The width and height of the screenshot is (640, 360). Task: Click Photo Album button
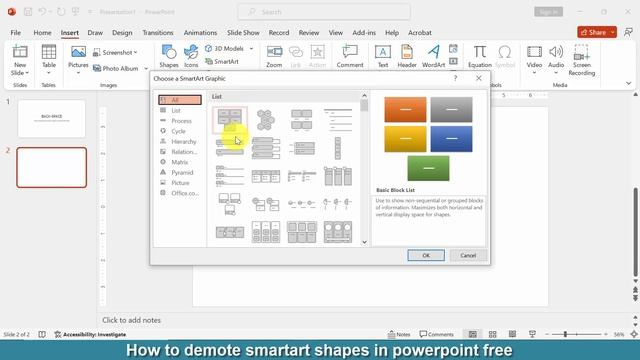pos(116,69)
